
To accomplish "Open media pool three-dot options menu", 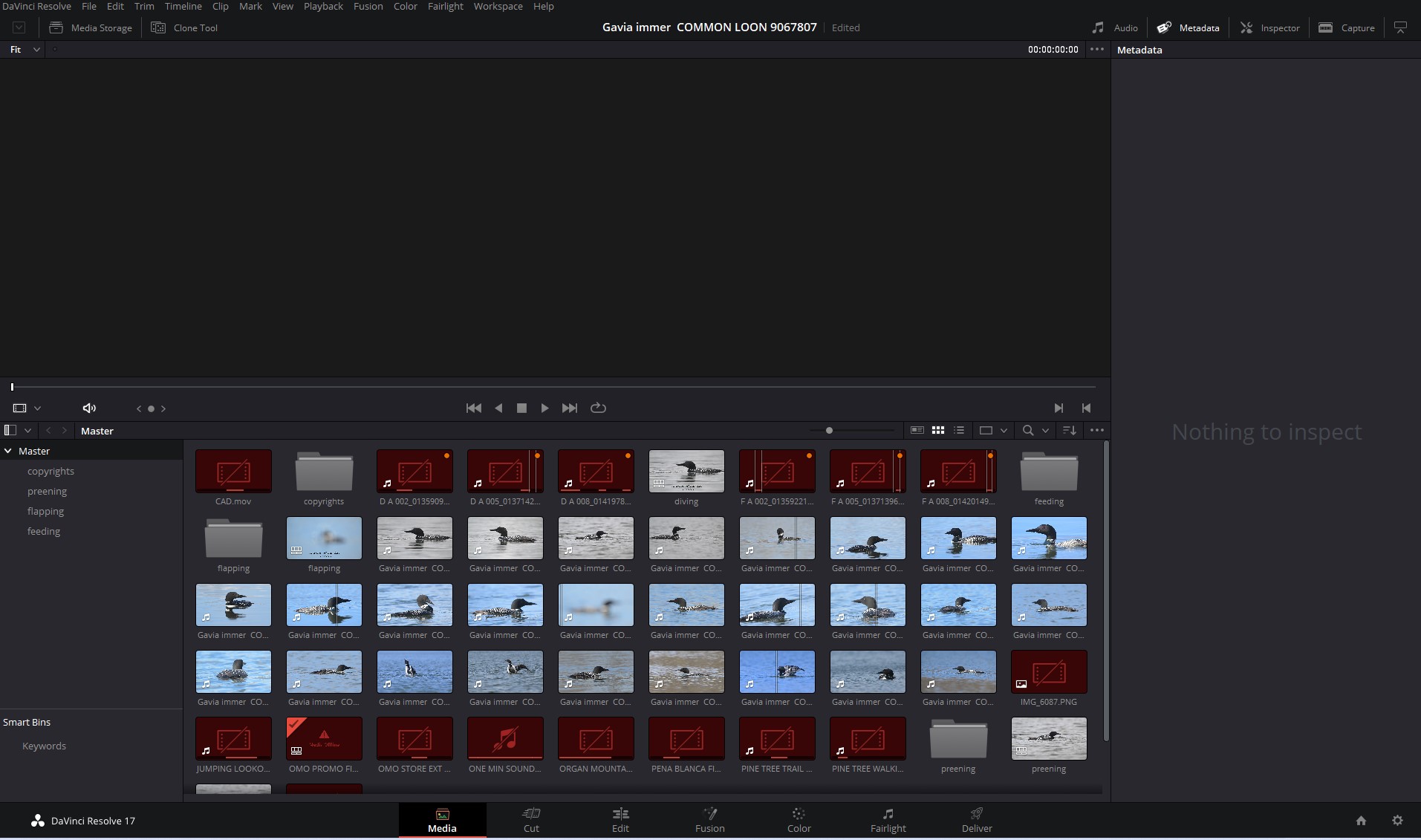I will [1096, 430].
